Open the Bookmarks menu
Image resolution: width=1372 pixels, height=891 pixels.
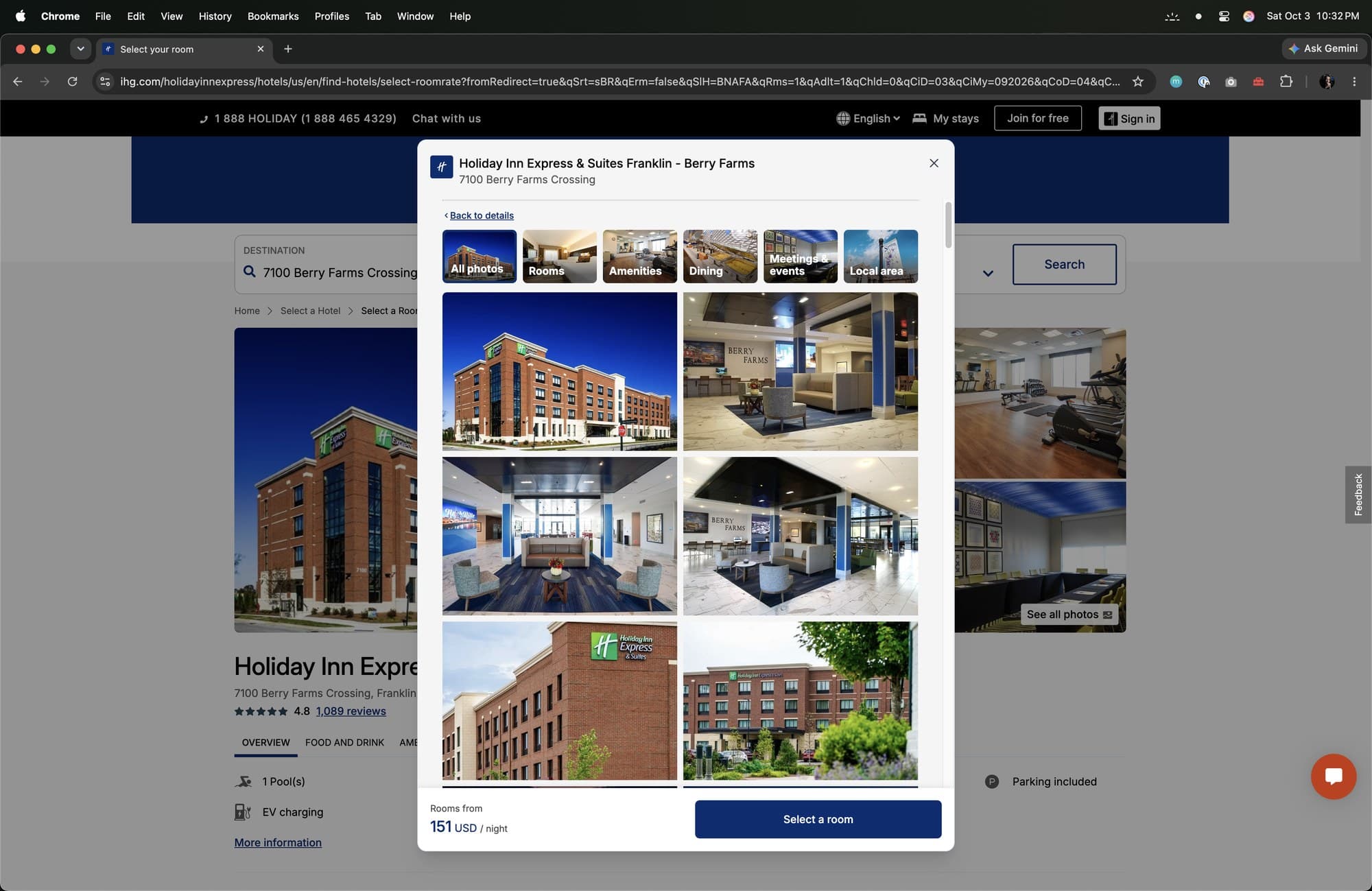click(x=273, y=16)
